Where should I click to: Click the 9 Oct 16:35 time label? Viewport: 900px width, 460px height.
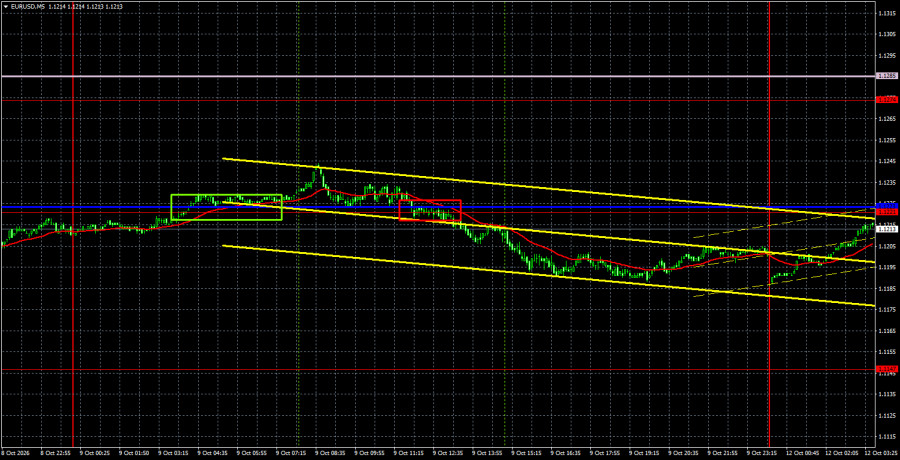[565, 453]
